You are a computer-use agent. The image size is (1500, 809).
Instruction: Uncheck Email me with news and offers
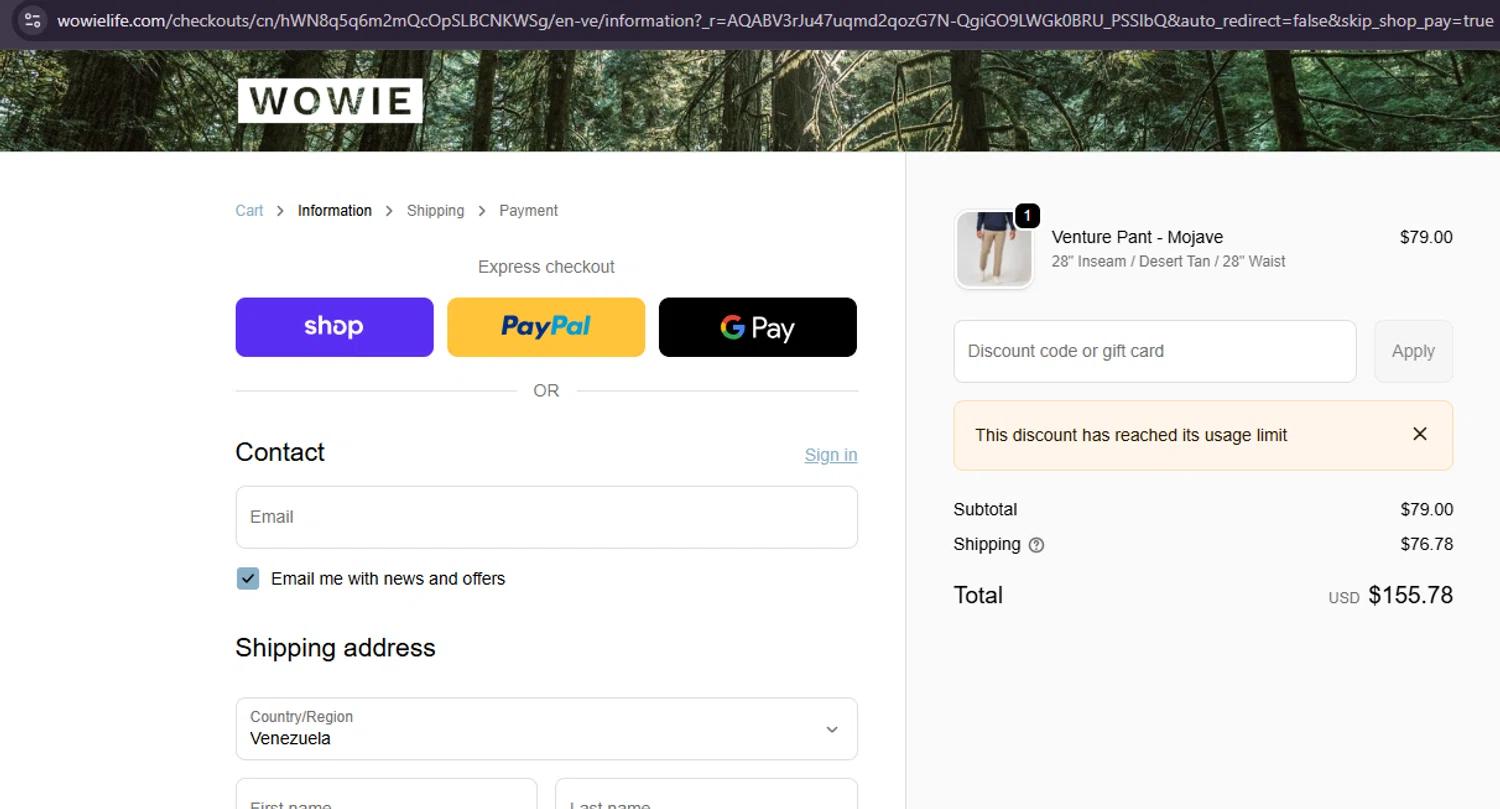248,579
